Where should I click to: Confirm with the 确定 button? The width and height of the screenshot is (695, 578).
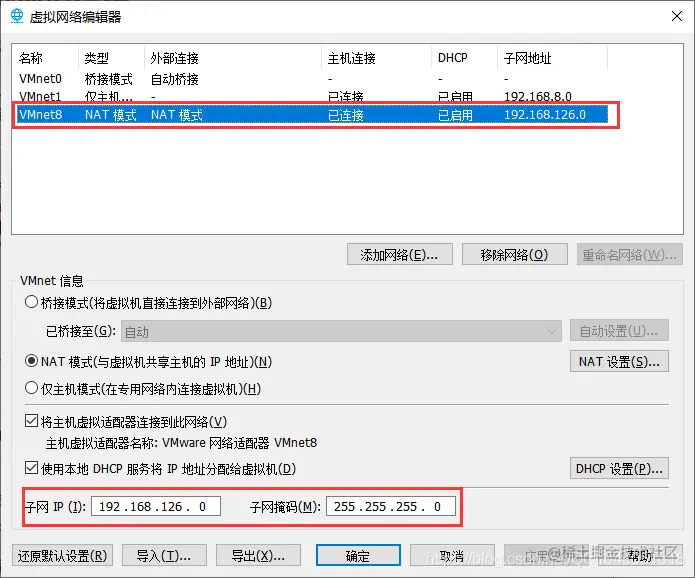coord(358,555)
